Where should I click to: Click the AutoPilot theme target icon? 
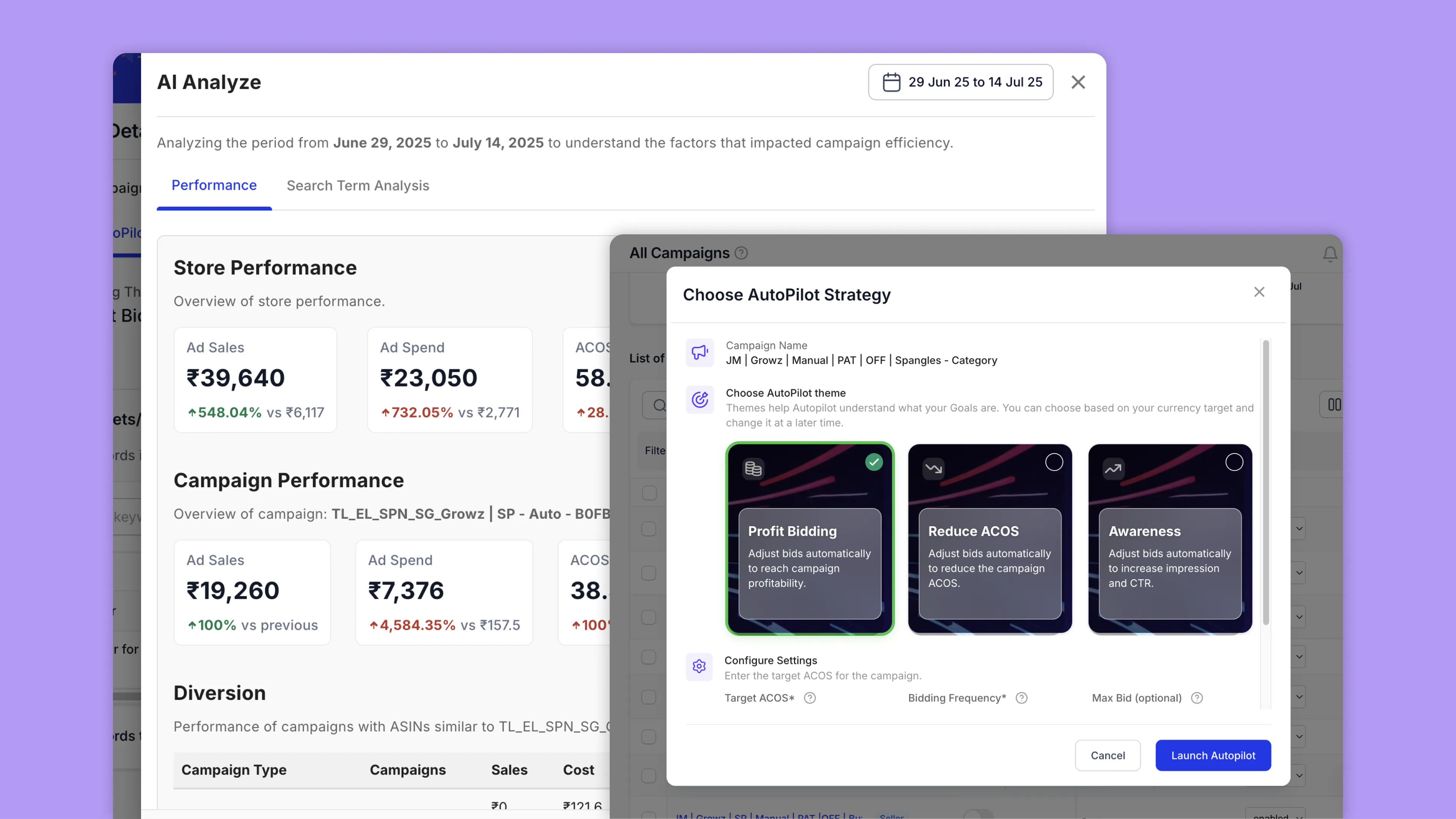tap(699, 400)
